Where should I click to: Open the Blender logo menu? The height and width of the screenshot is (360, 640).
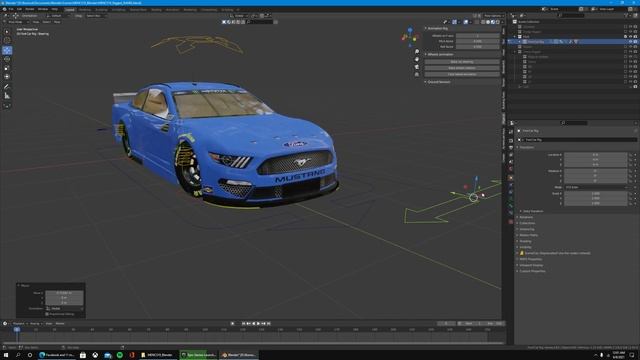pyautogui.click(x=4, y=9)
